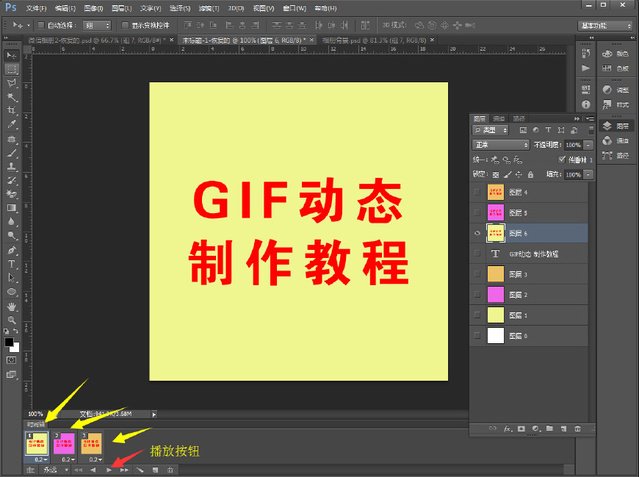Delete selected frame in timeline
The image size is (639, 477).
point(170,470)
